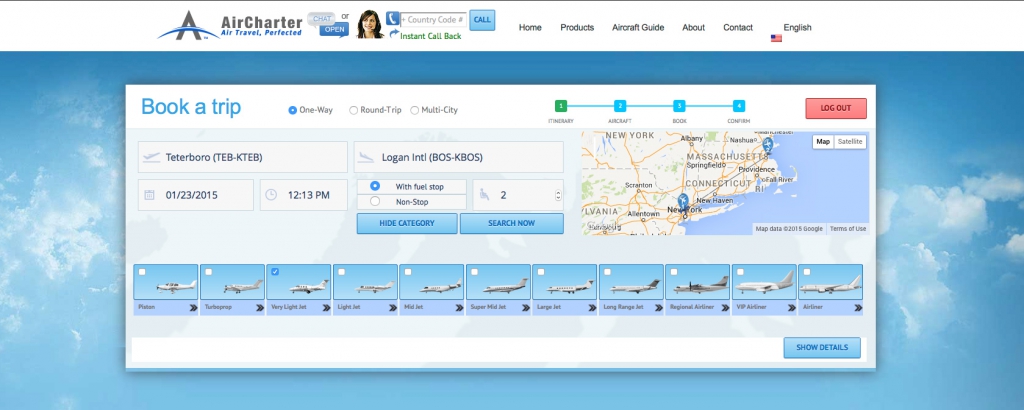Expand the Light Jet category arrows

pyautogui.click(x=393, y=308)
